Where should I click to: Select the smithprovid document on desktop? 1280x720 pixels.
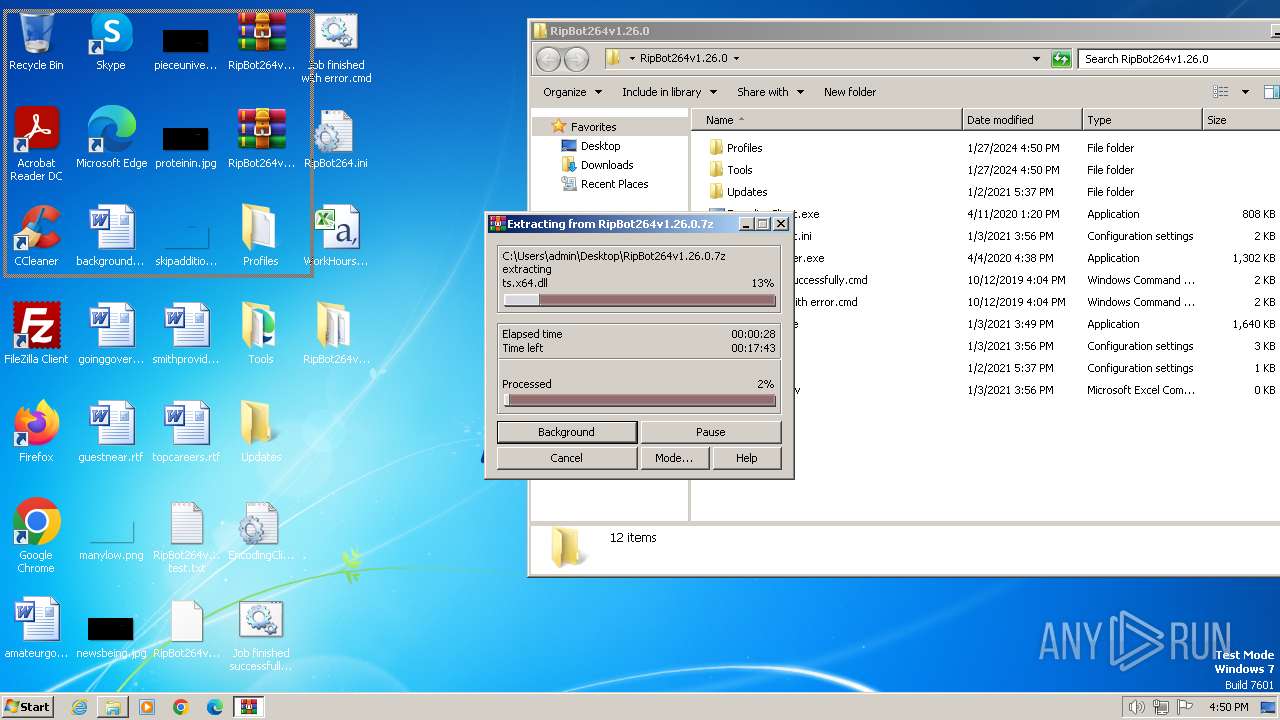pyautogui.click(x=186, y=334)
